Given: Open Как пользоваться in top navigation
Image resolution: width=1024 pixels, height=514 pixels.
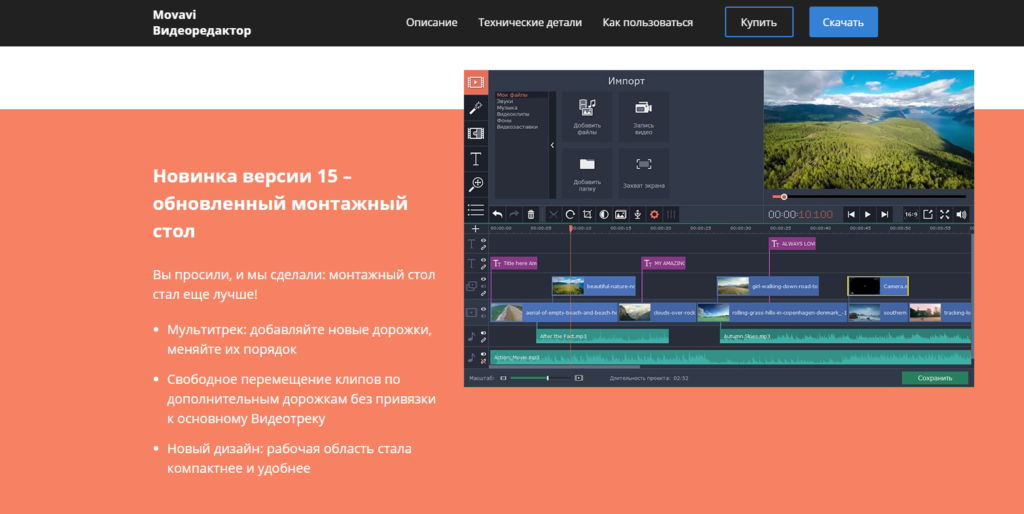Looking at the screenshot, I should tap(647, 22).
